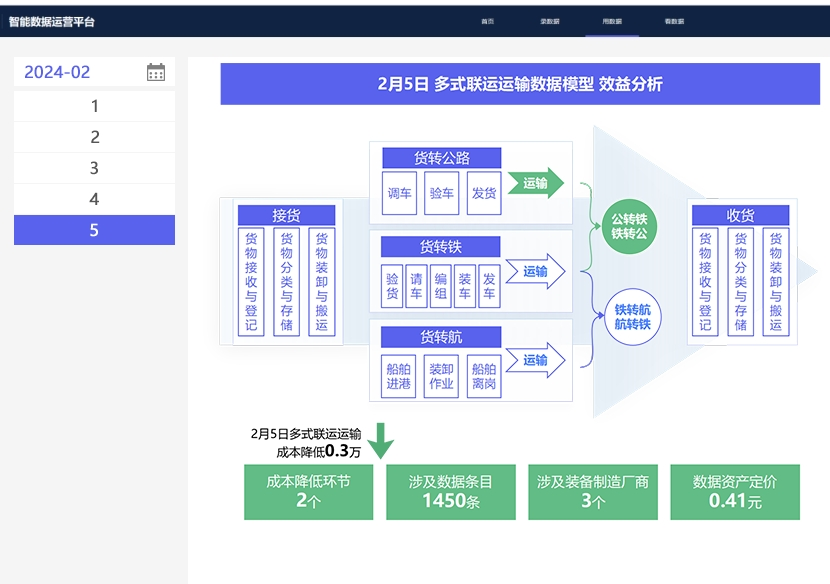This screenshot has width=830, height=584.
Task: Select day 1 in the date list
Action: click(95, 106)
